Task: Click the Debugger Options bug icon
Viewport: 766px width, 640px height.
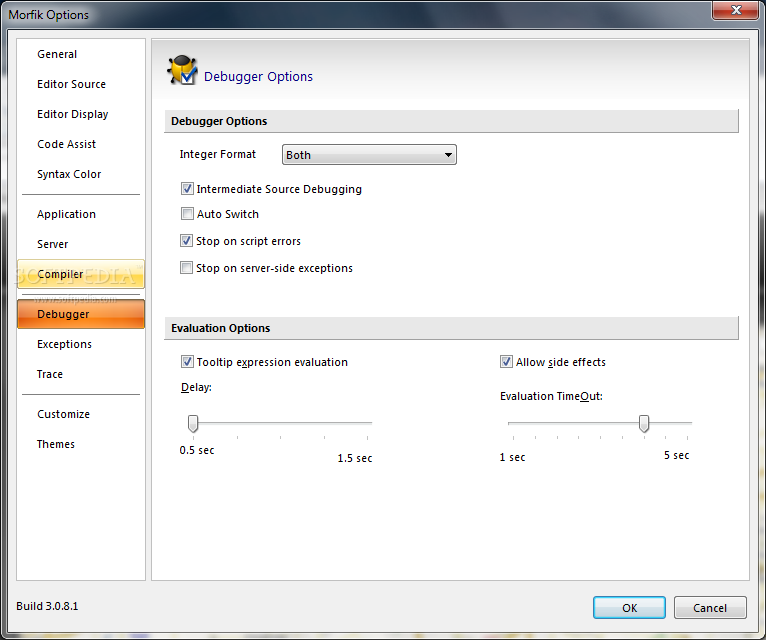Action: (x=182, y=70)
